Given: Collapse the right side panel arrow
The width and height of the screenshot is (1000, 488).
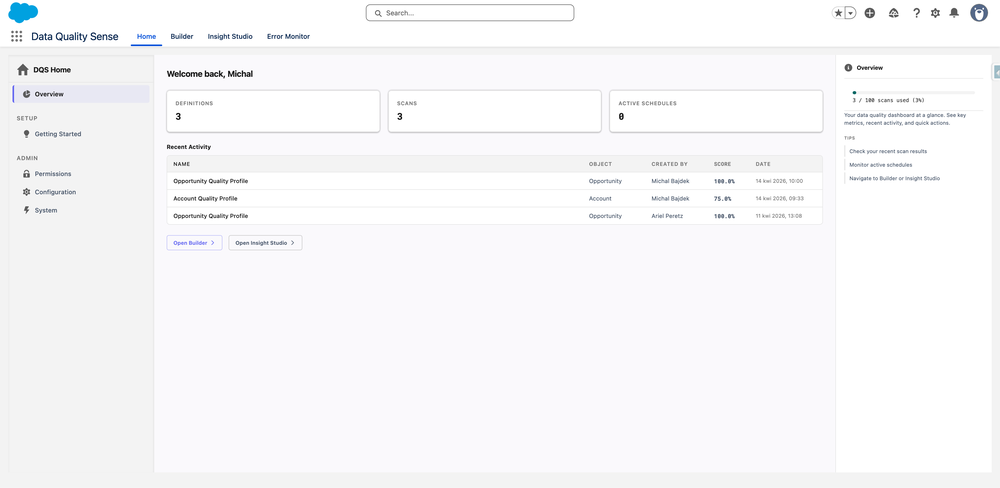Looking at the screenshot, I should click(996, 72).
